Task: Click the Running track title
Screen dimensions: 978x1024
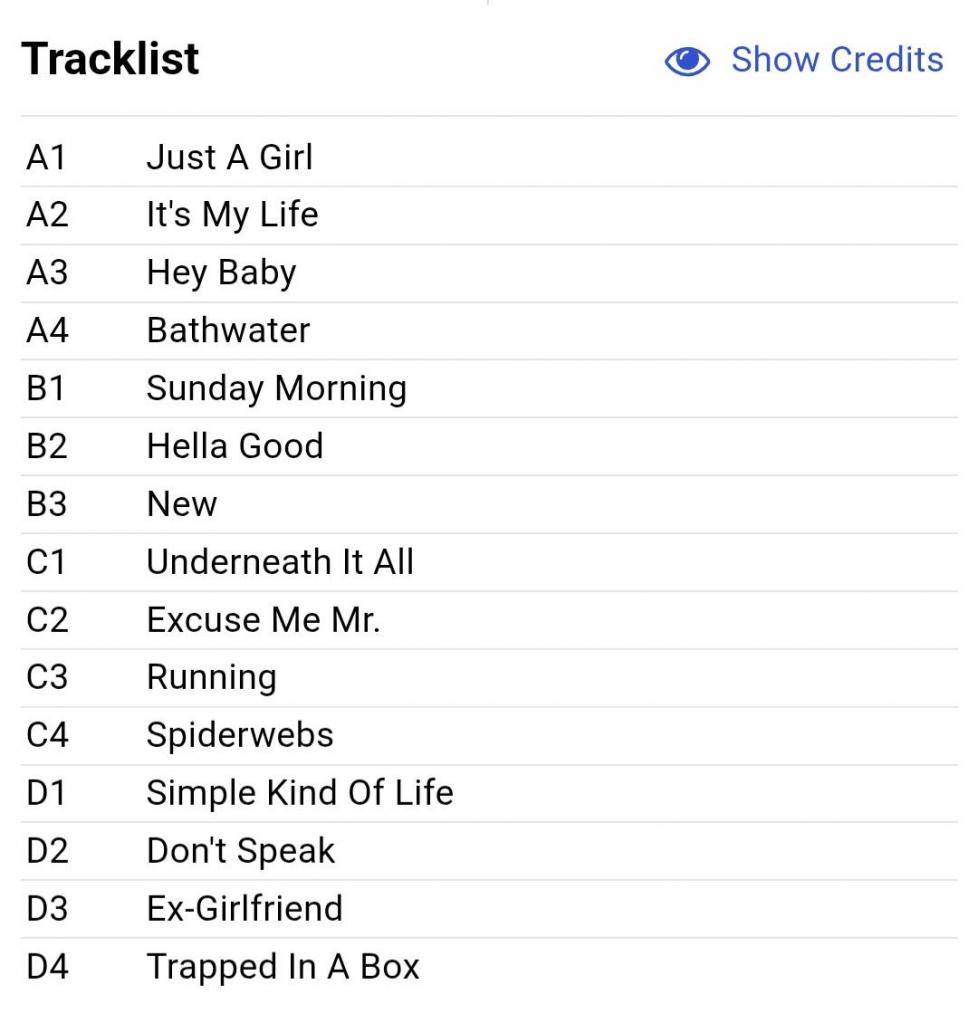Action: [211, 678]
